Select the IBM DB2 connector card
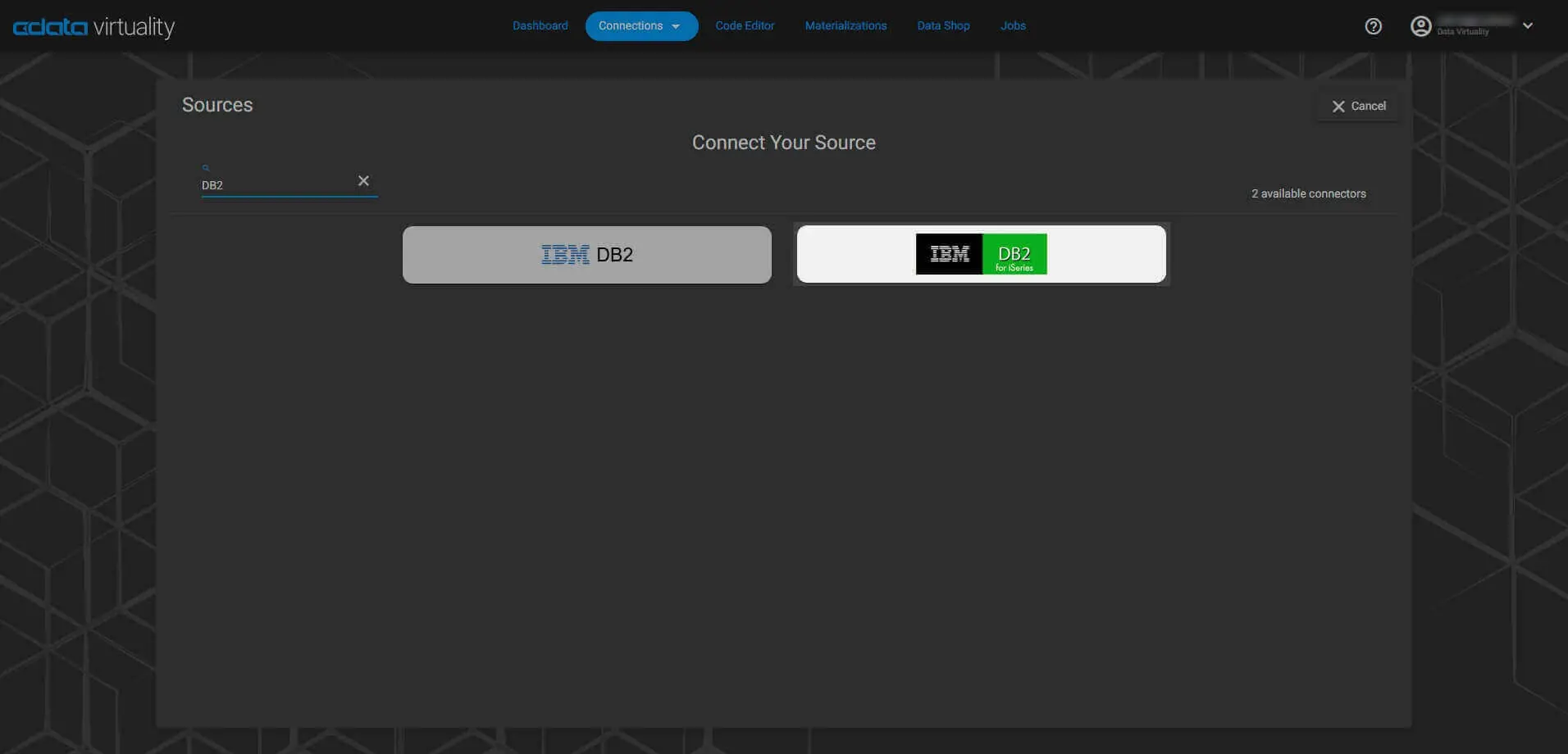 587,255
